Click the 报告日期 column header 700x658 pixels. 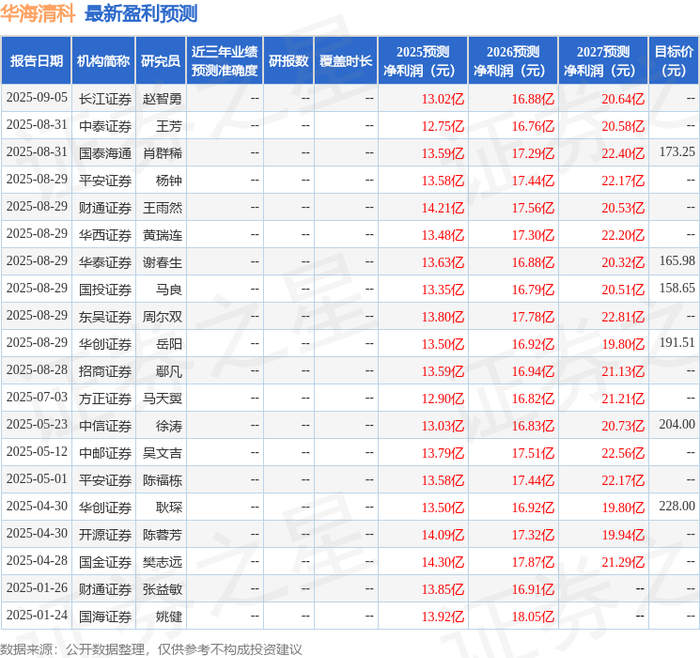click(x=36, y=61)
